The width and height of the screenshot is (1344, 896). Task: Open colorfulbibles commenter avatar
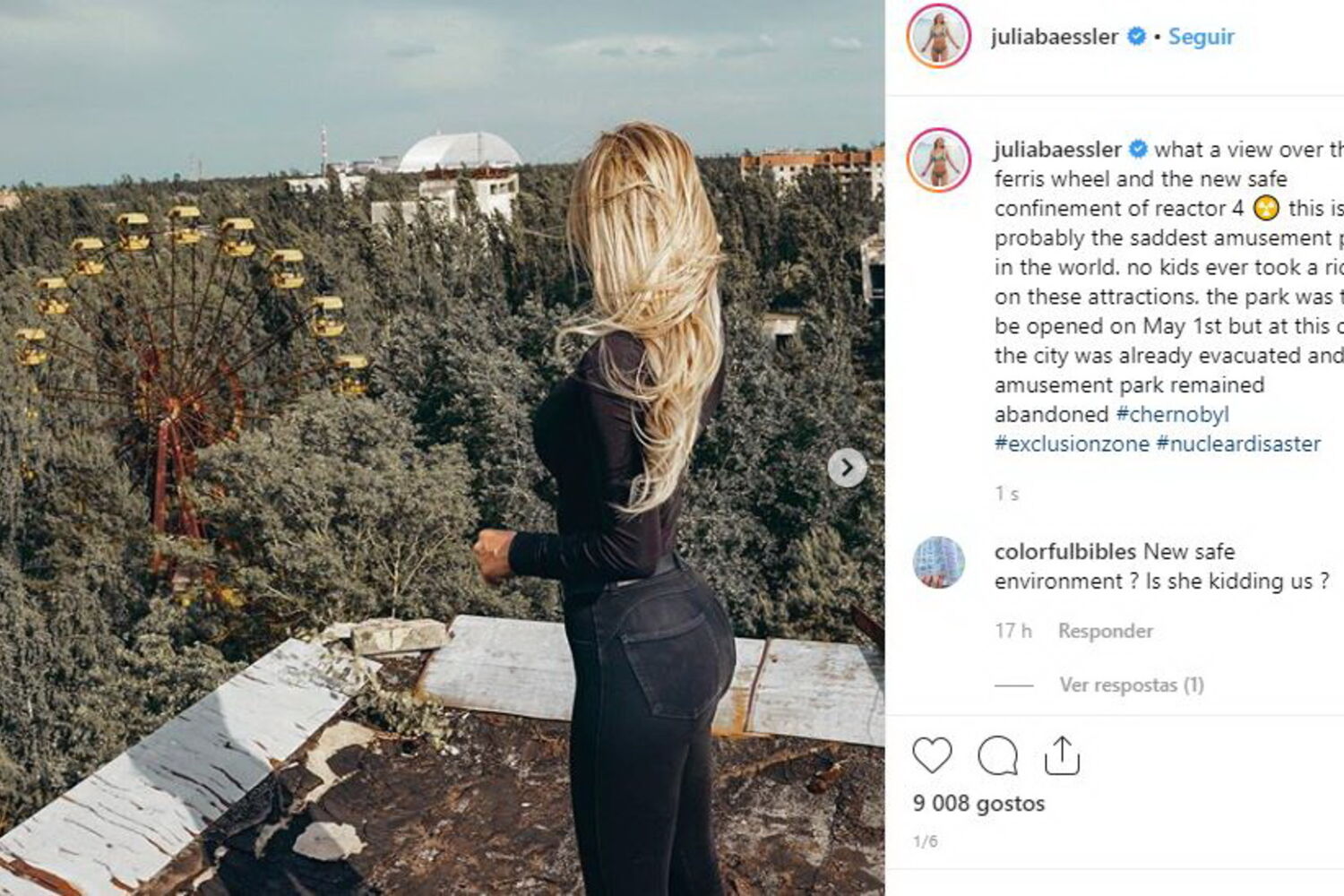[938, 563]
